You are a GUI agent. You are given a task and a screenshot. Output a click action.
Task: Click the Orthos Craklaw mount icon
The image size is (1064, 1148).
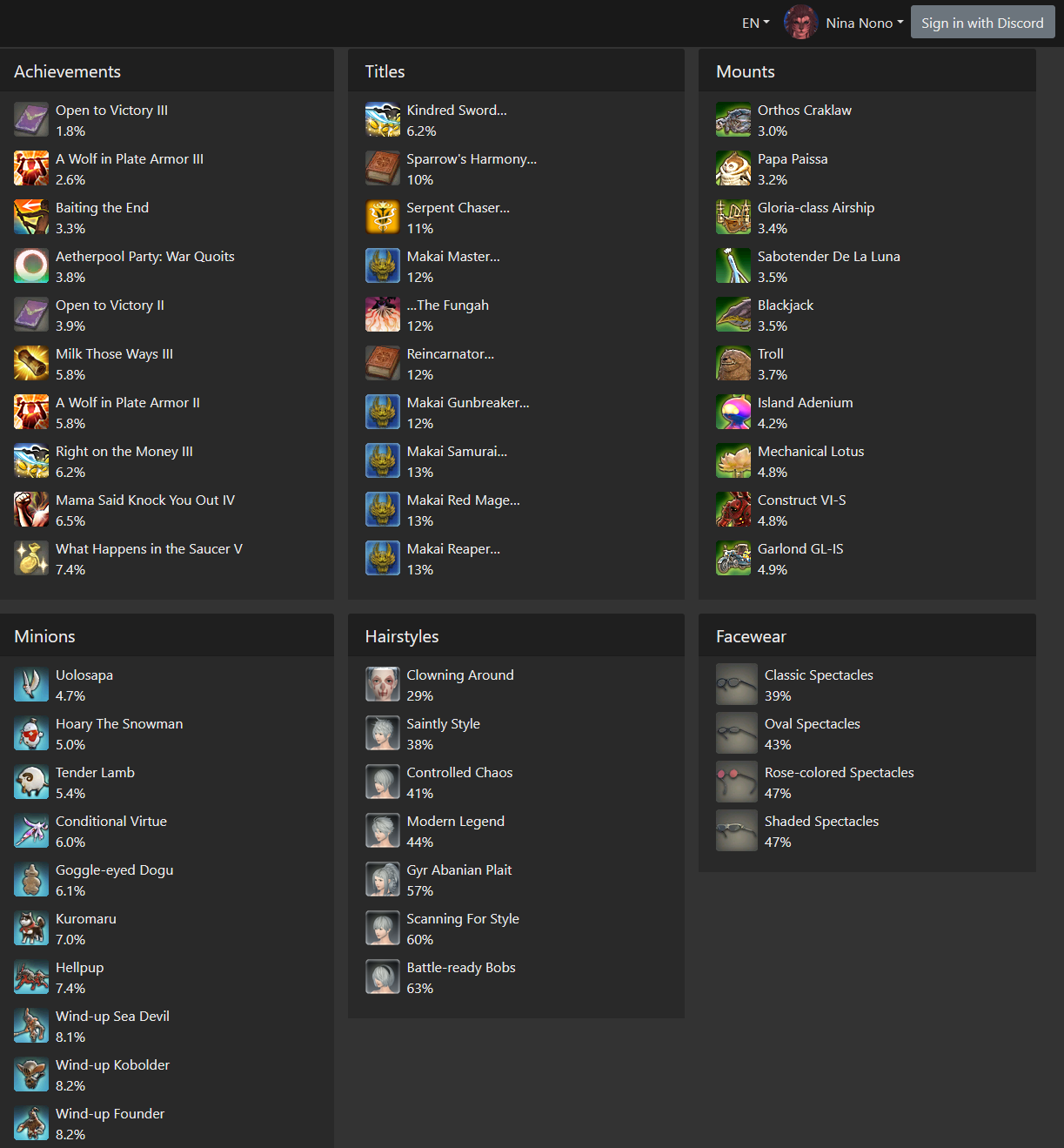[x=733, y=120]
